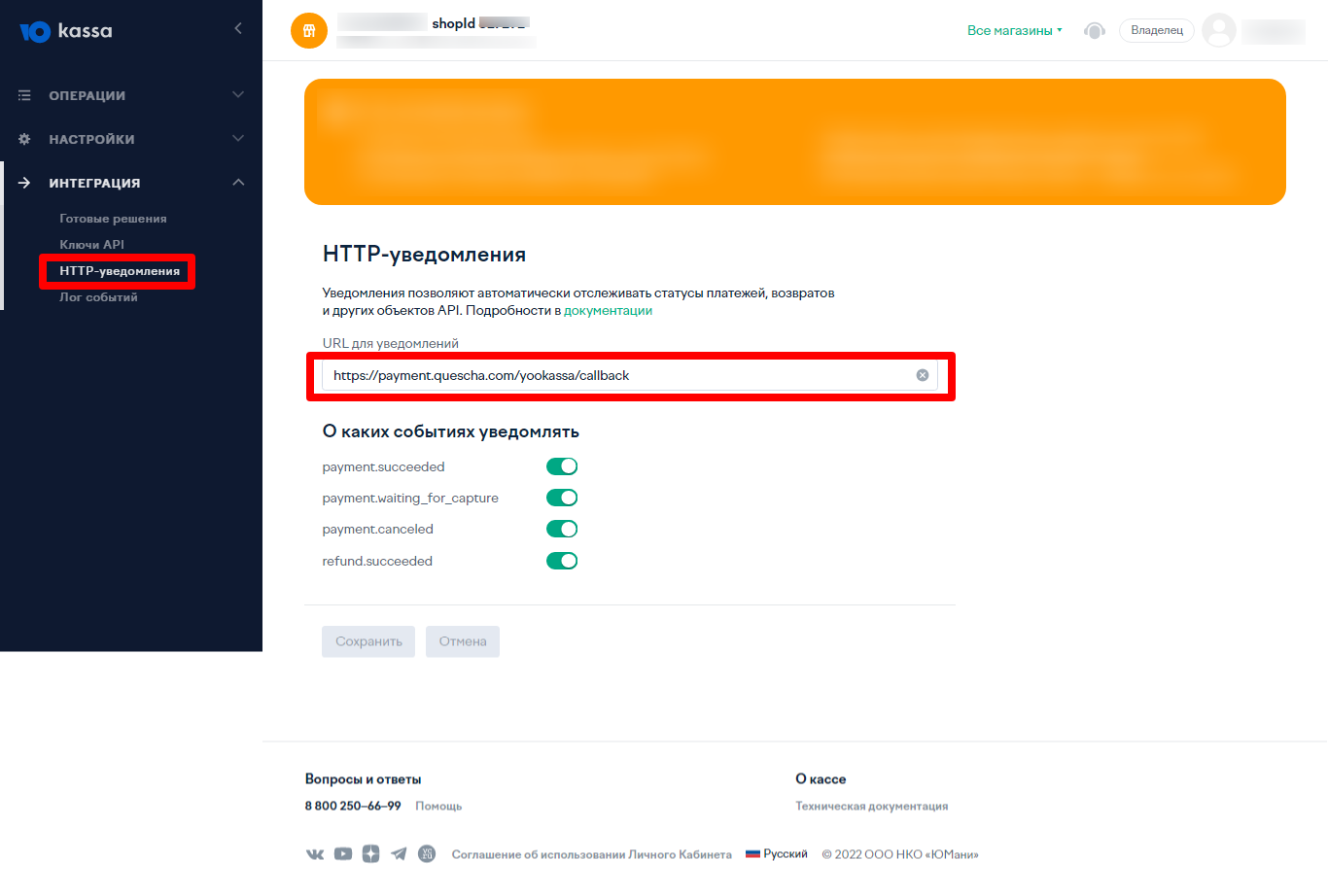This screenshot has height=896, width=1328.
Task: Collapse the sidebar with the left chevron
Action: click(238, 29)
